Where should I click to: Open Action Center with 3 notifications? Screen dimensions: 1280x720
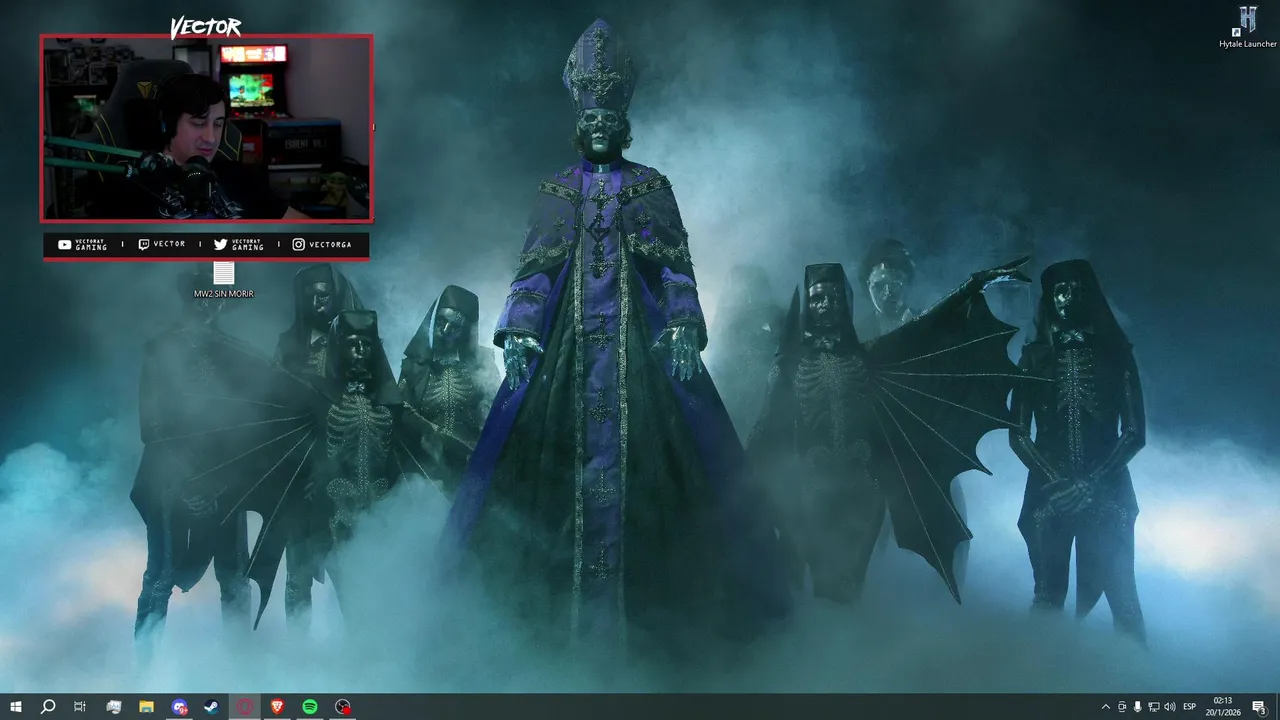click(1259, 707)
